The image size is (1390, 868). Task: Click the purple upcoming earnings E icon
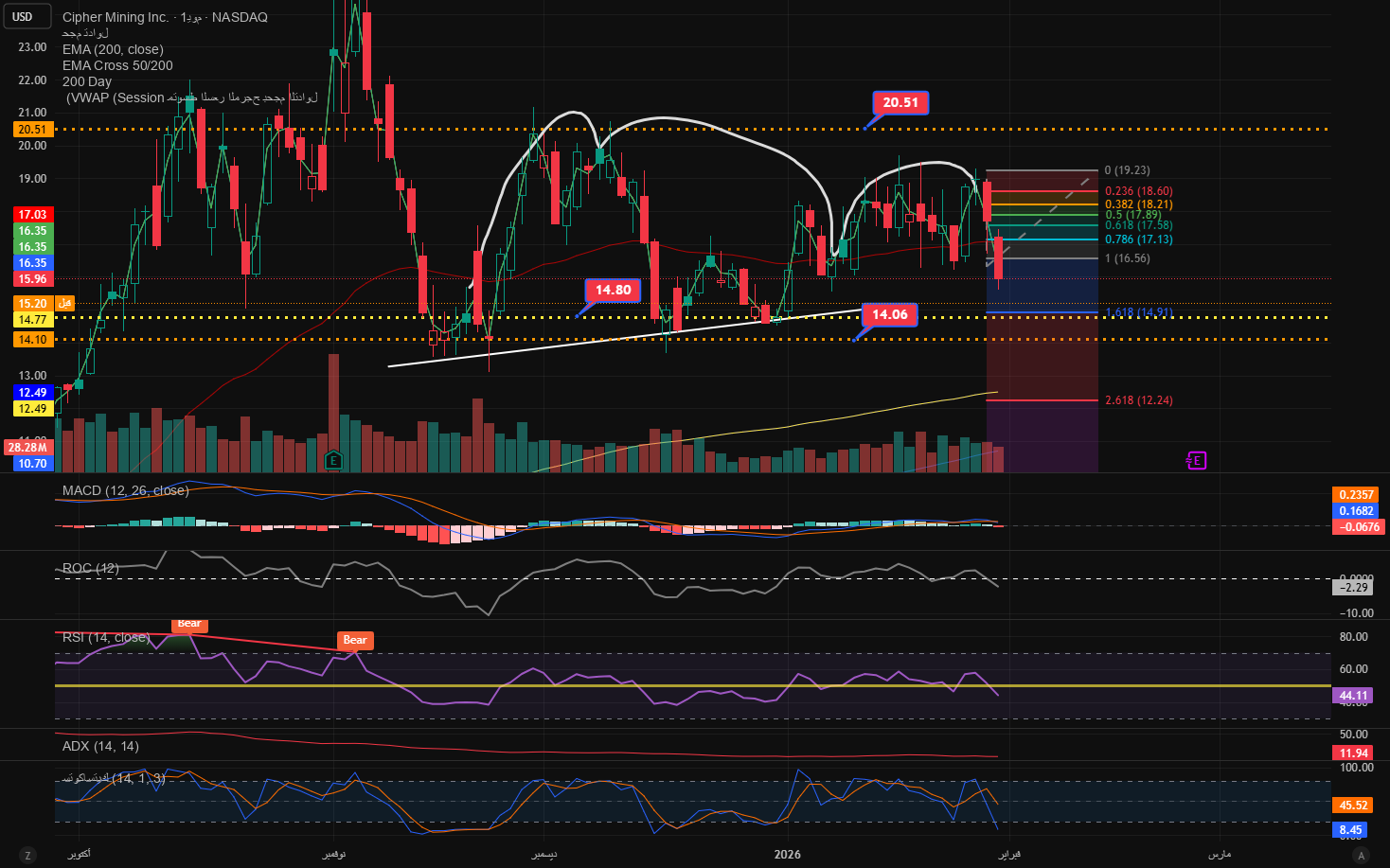(x=1197, y=461)
